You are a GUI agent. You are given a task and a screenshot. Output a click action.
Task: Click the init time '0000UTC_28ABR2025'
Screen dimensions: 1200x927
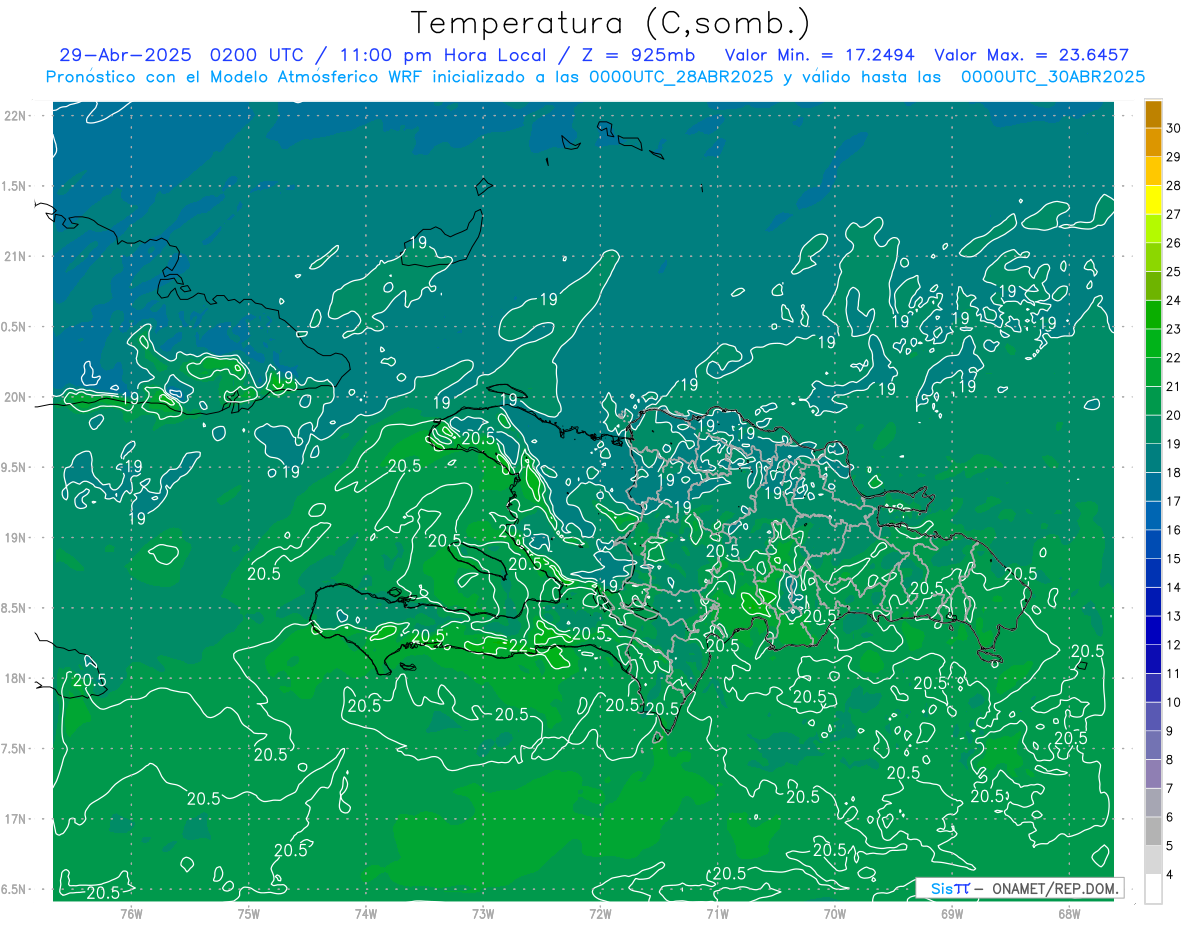click(x=681, y=77)
